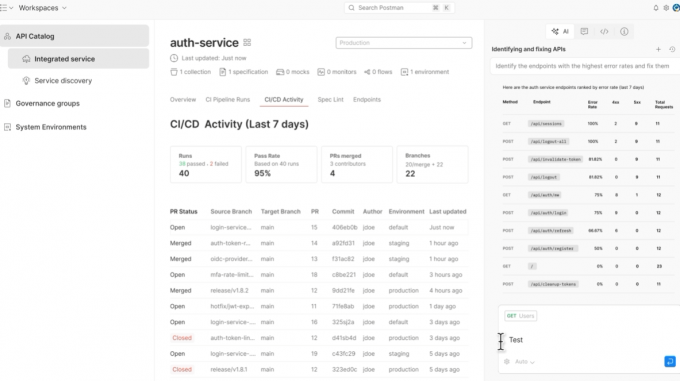Click the /api/auth/login endpoint chip
The image size is (680, 381).
tap(548, 213)
